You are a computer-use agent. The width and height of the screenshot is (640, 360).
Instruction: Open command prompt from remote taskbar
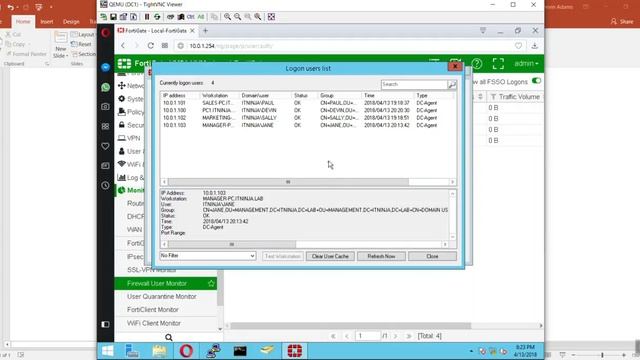pyautogui.click(x=240, y=351)
